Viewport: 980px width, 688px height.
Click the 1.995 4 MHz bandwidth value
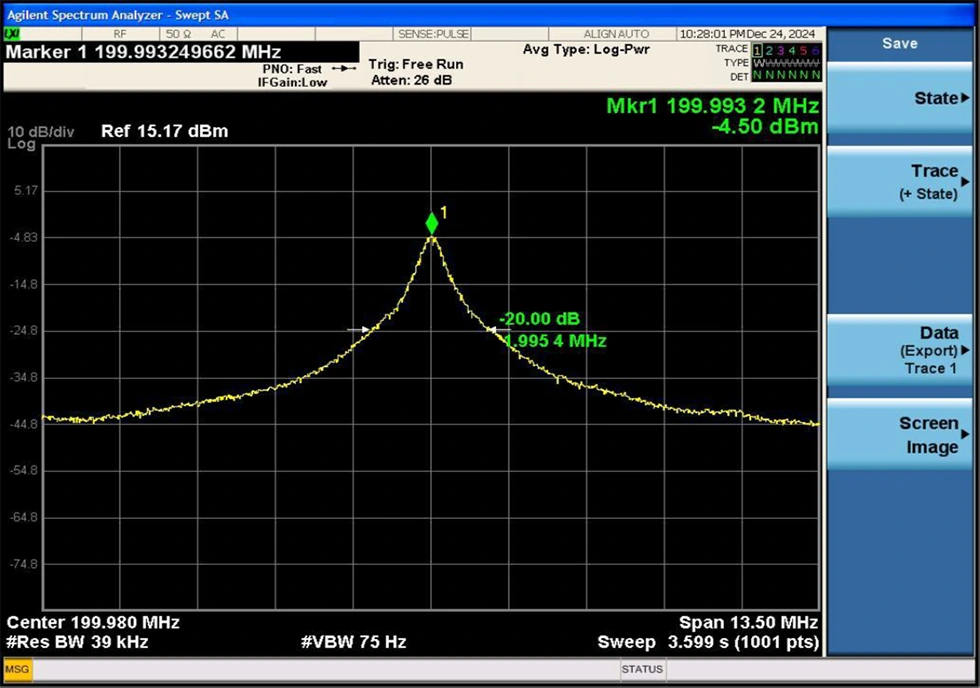point(555,341)
